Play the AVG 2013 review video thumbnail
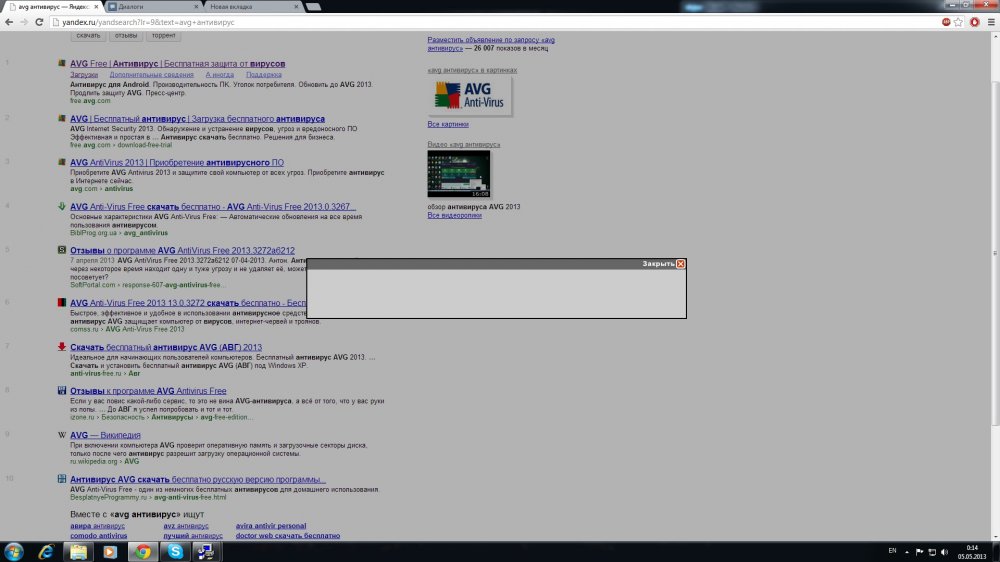Image resolution: width=1000 pixels, height=562 pixels. coord(459,174)
